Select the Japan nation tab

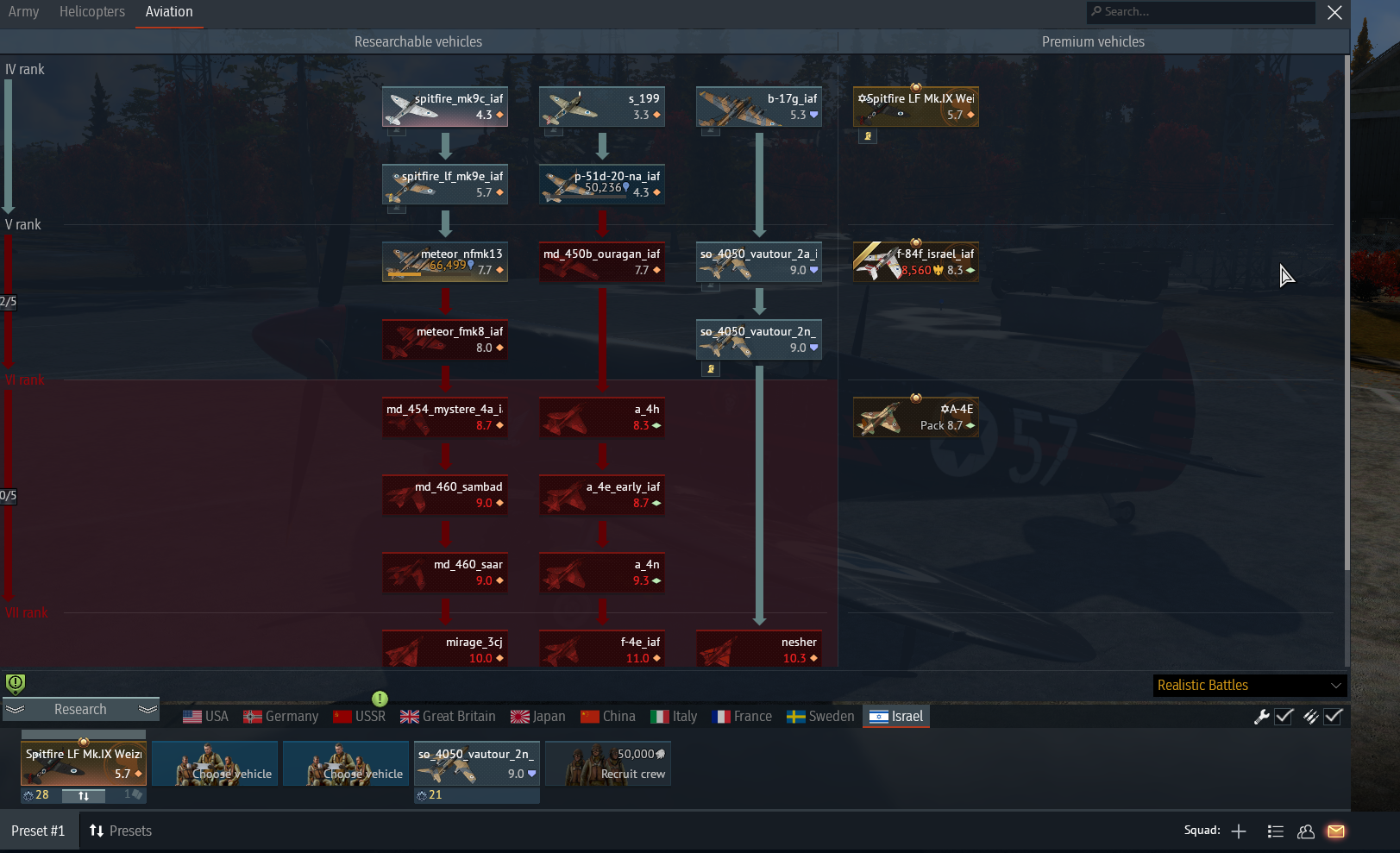click(x=538, y=717)
